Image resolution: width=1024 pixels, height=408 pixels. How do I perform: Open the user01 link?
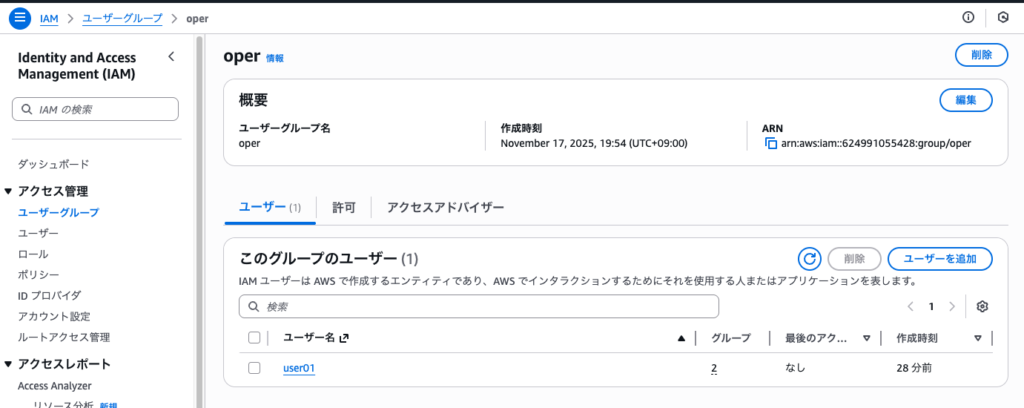(x=299, y=368)
